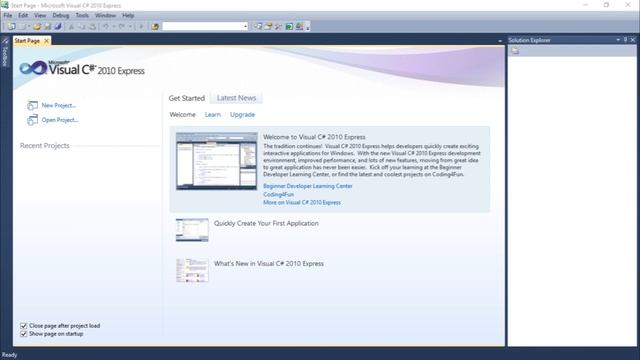Click the Quickly Create Your First Application thumbnail
This screenshot has width=640, height=360.
pos(192,230)
